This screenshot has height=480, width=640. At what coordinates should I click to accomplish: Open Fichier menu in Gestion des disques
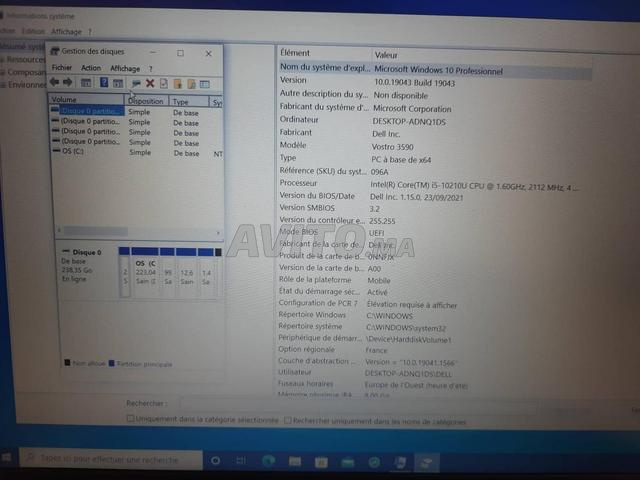click(62, 67)
